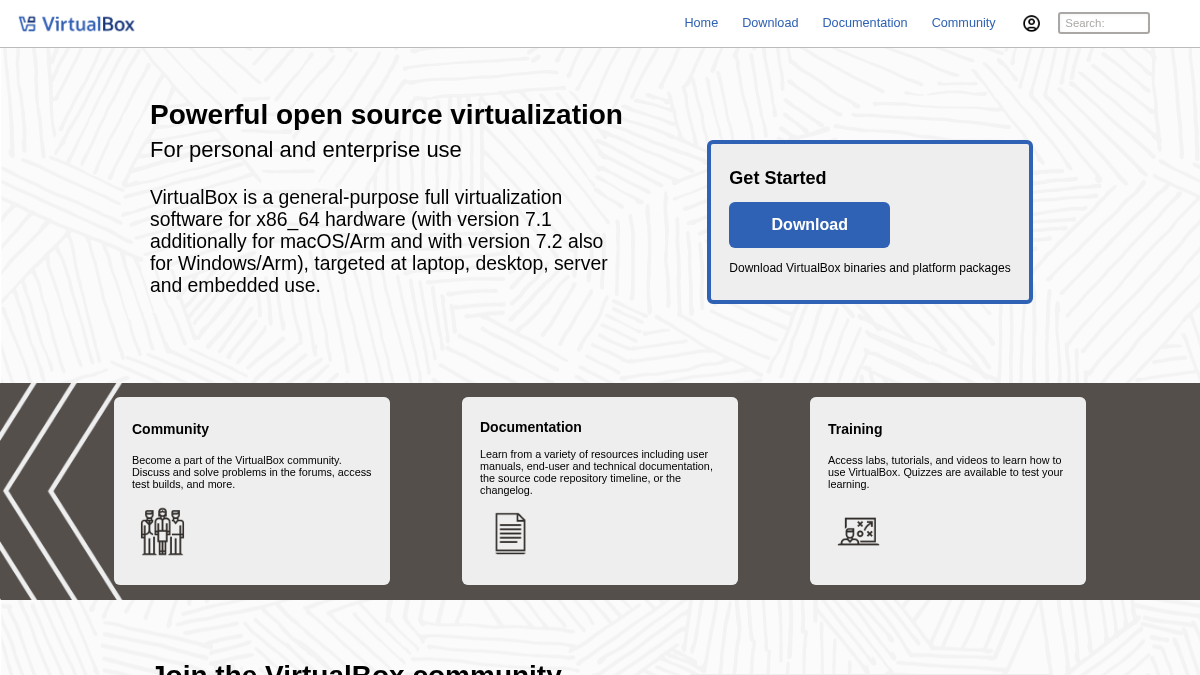Click the blue Download button
The width and height of the screenshot is (1200, 675).
point(809,225)
